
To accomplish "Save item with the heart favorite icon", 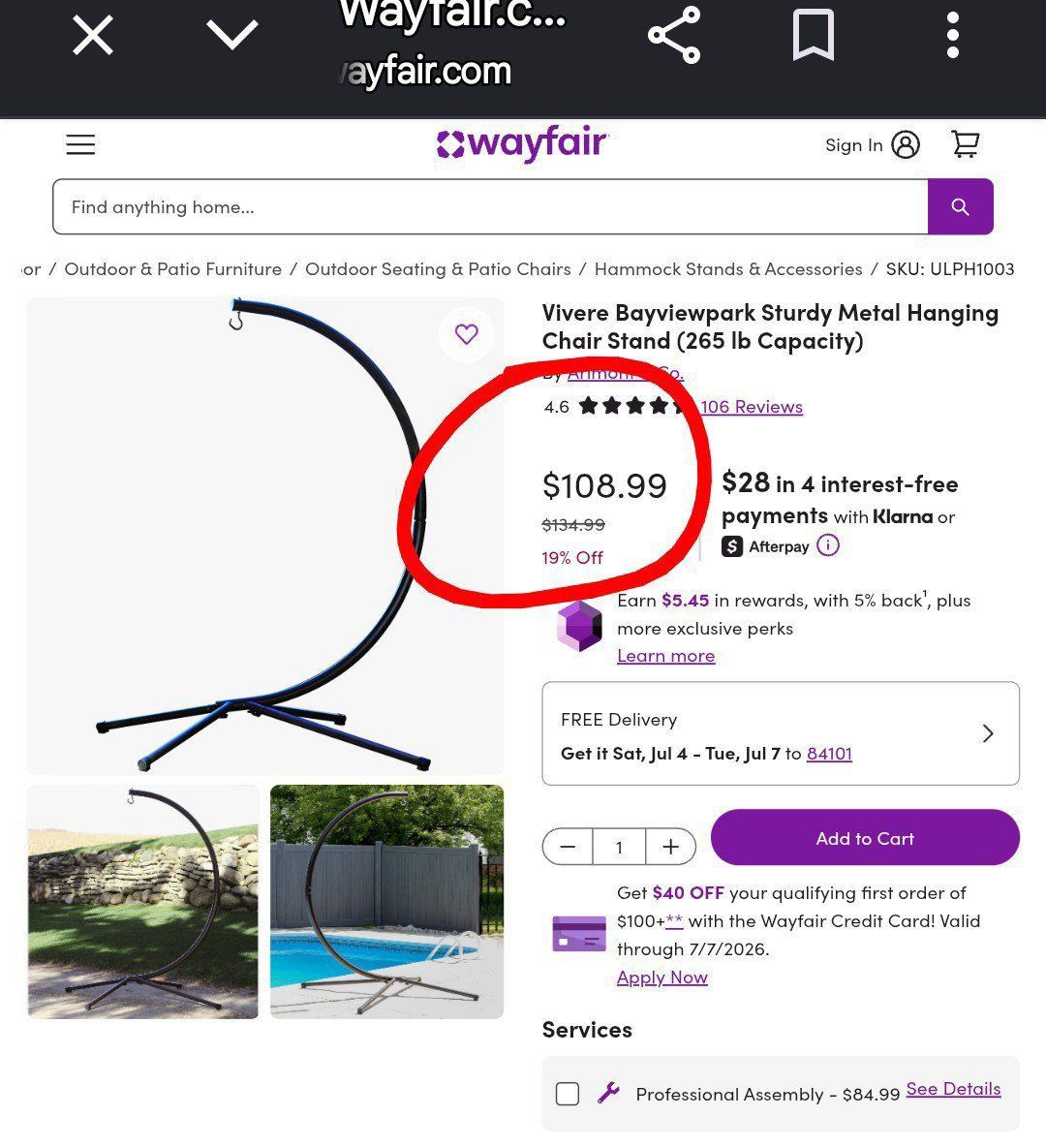I will 466,334.
